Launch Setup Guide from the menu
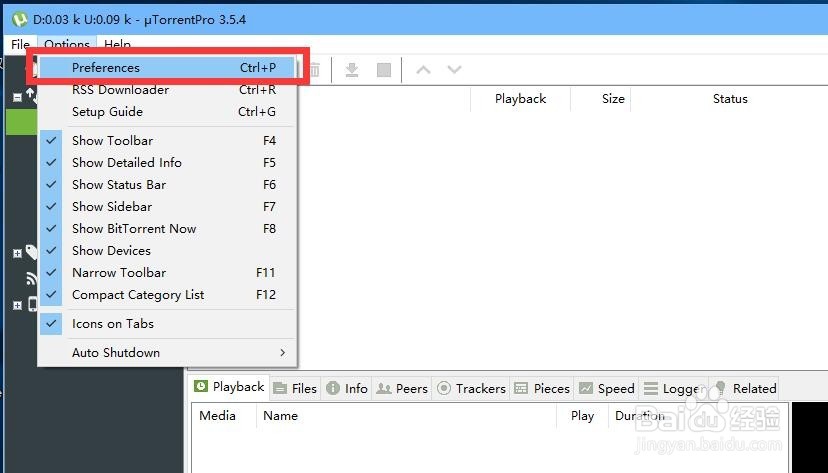This screenshot has width=828, height=473. (x=168, y=112)
